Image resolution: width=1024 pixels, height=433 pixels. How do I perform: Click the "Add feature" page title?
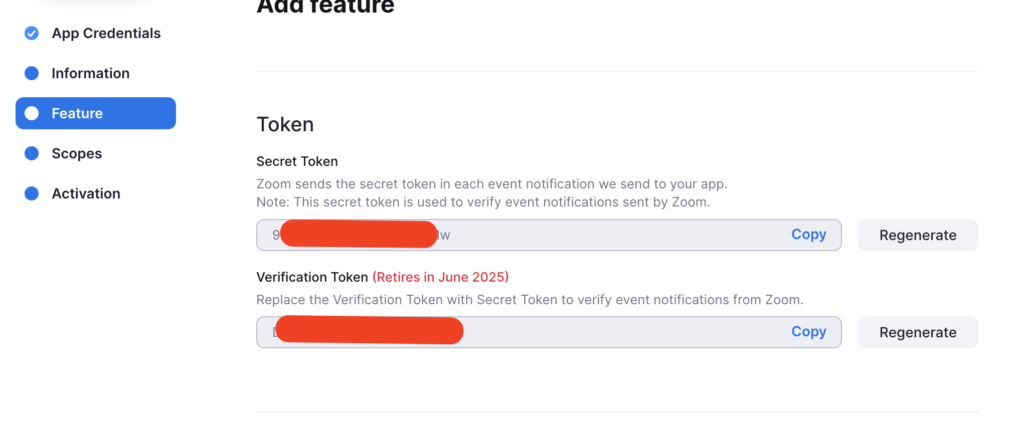325,8
